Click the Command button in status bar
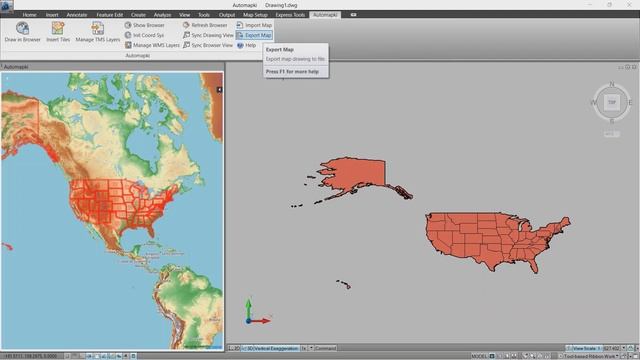The height and width of the screenshot is (360, 640). click(x=325, y=348)
